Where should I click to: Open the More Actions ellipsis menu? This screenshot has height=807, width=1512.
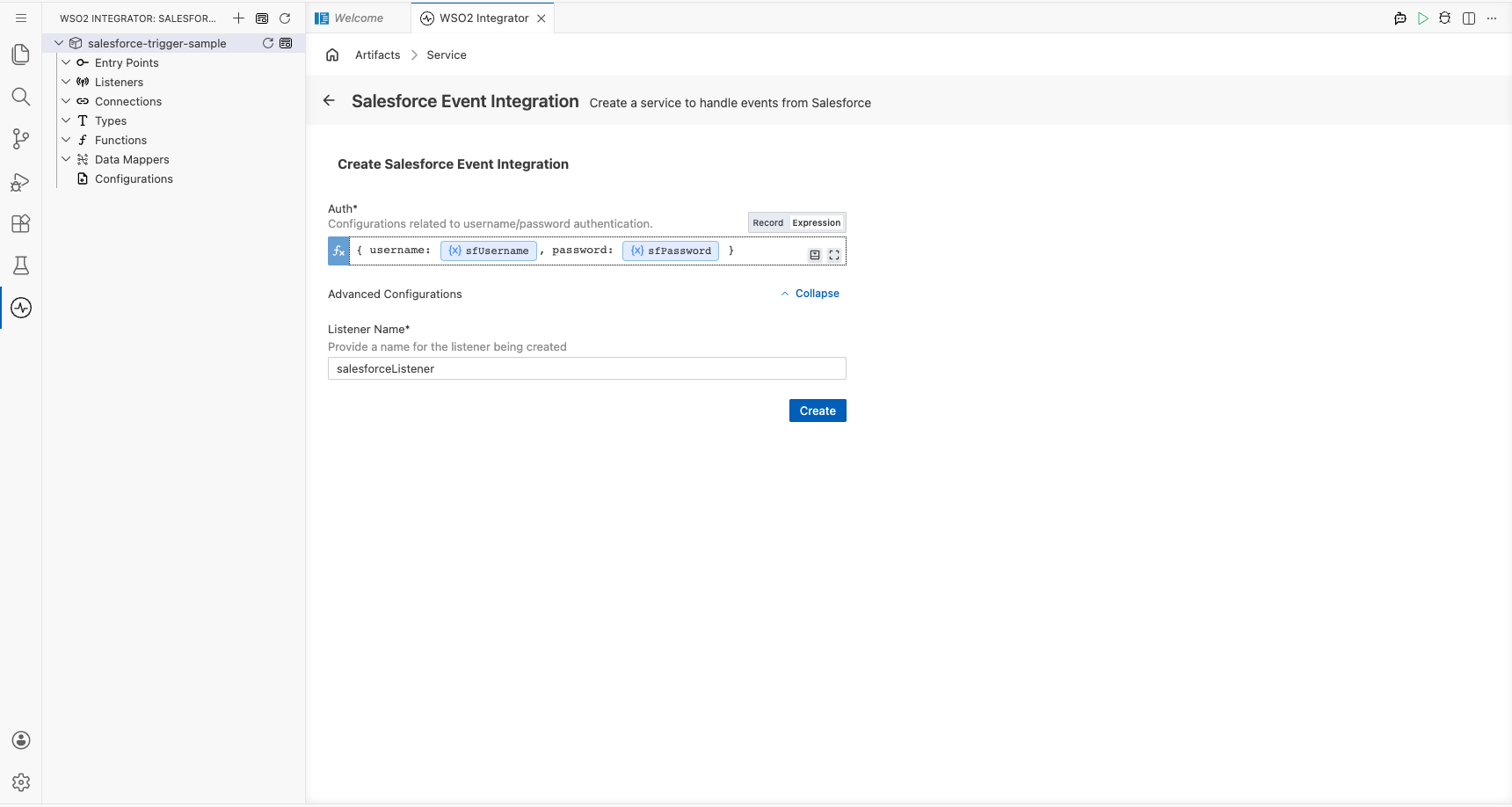pyautogui.click(x=1492, y=18)
